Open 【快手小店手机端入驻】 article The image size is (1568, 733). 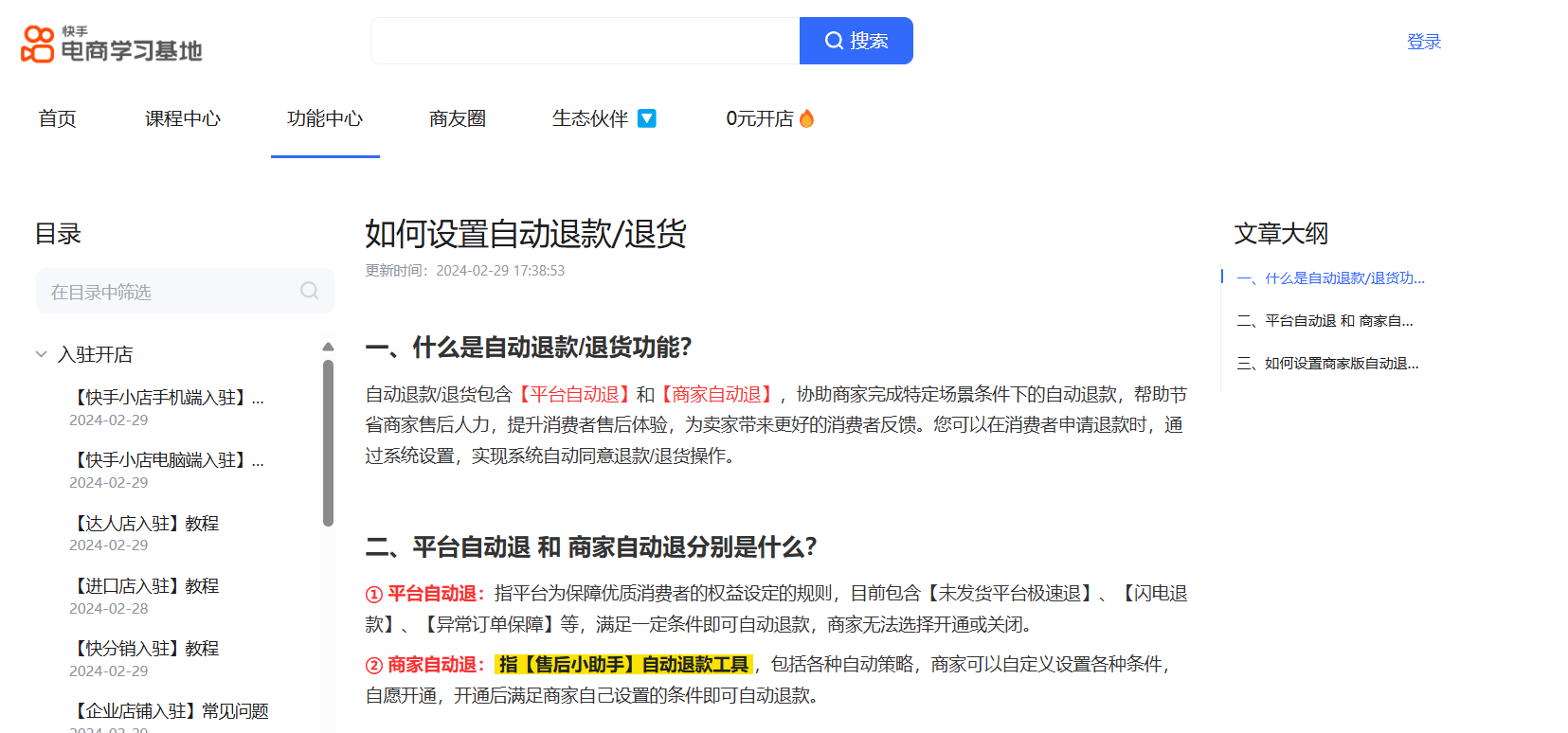click(167, 398)
